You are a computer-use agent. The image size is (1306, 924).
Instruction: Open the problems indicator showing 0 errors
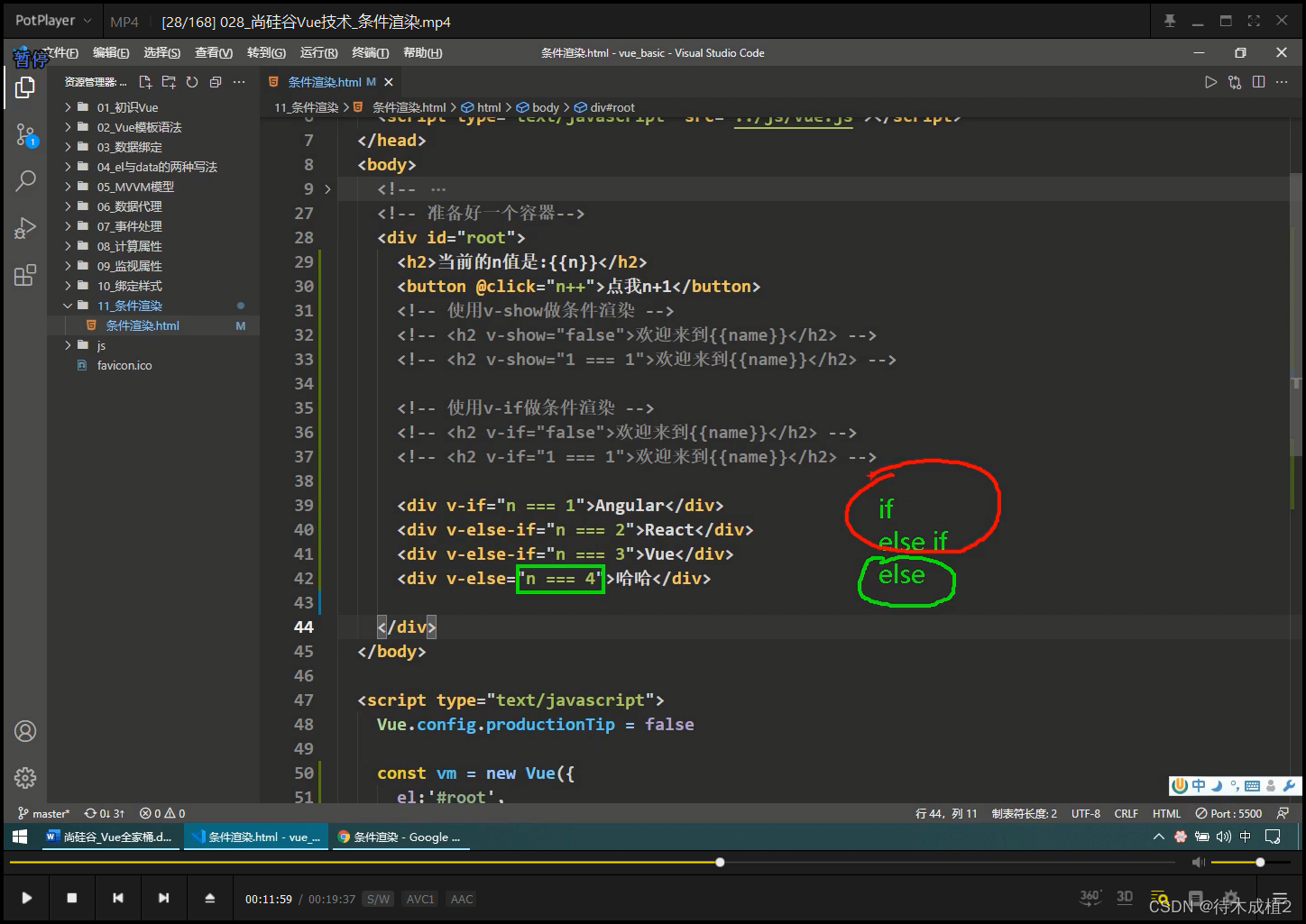162,813
